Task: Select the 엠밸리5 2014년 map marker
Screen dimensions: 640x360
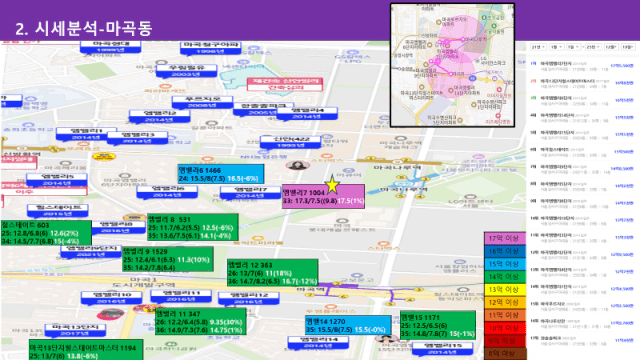Action: click(57, 180)
